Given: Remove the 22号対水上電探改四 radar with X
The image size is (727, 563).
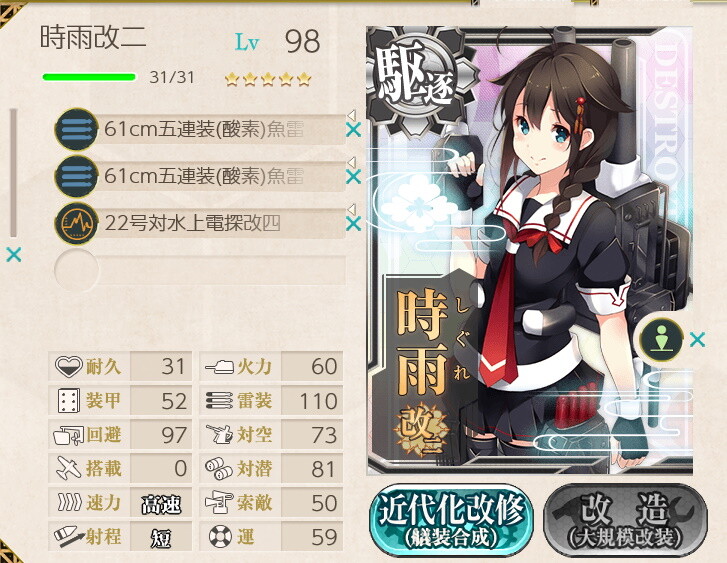Looking at the screenshot, I should click(x=353, y=224).
